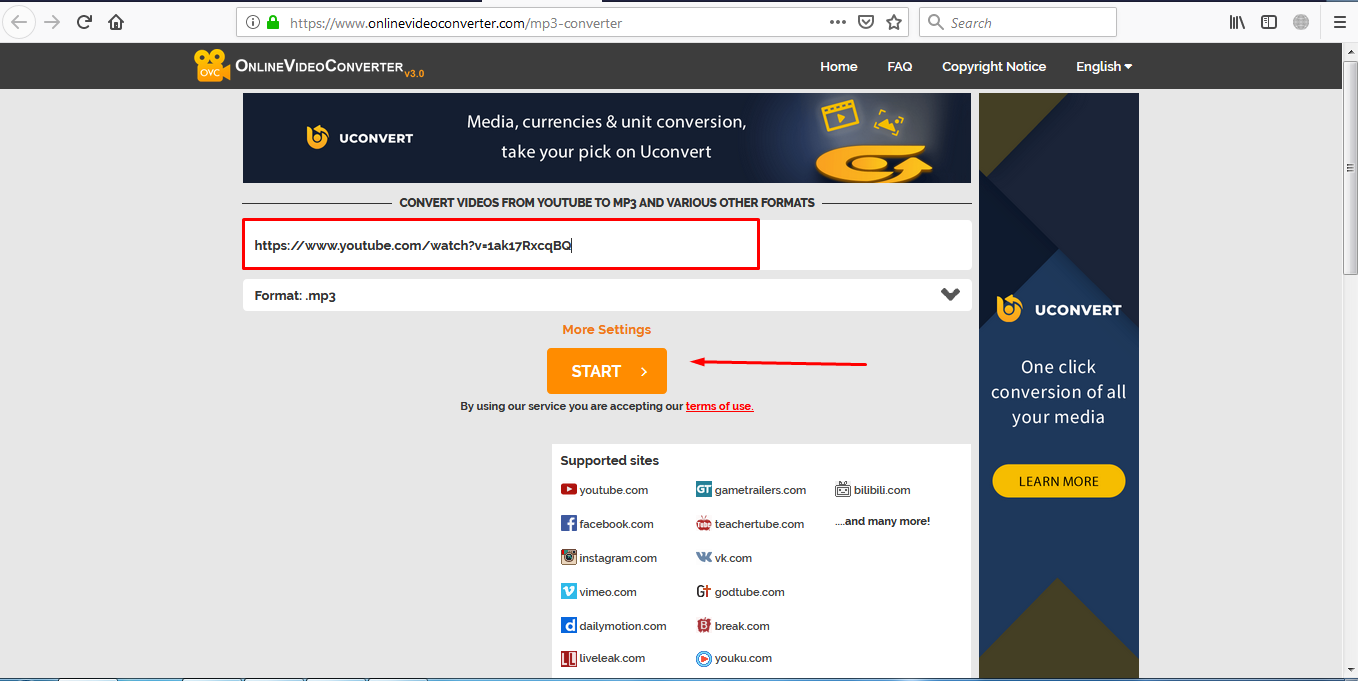Viewport: 1358px width, 681px height.
Task: Click the gametrailers.com GT icon
Action: pyautogui.click(x=704, y=490)
